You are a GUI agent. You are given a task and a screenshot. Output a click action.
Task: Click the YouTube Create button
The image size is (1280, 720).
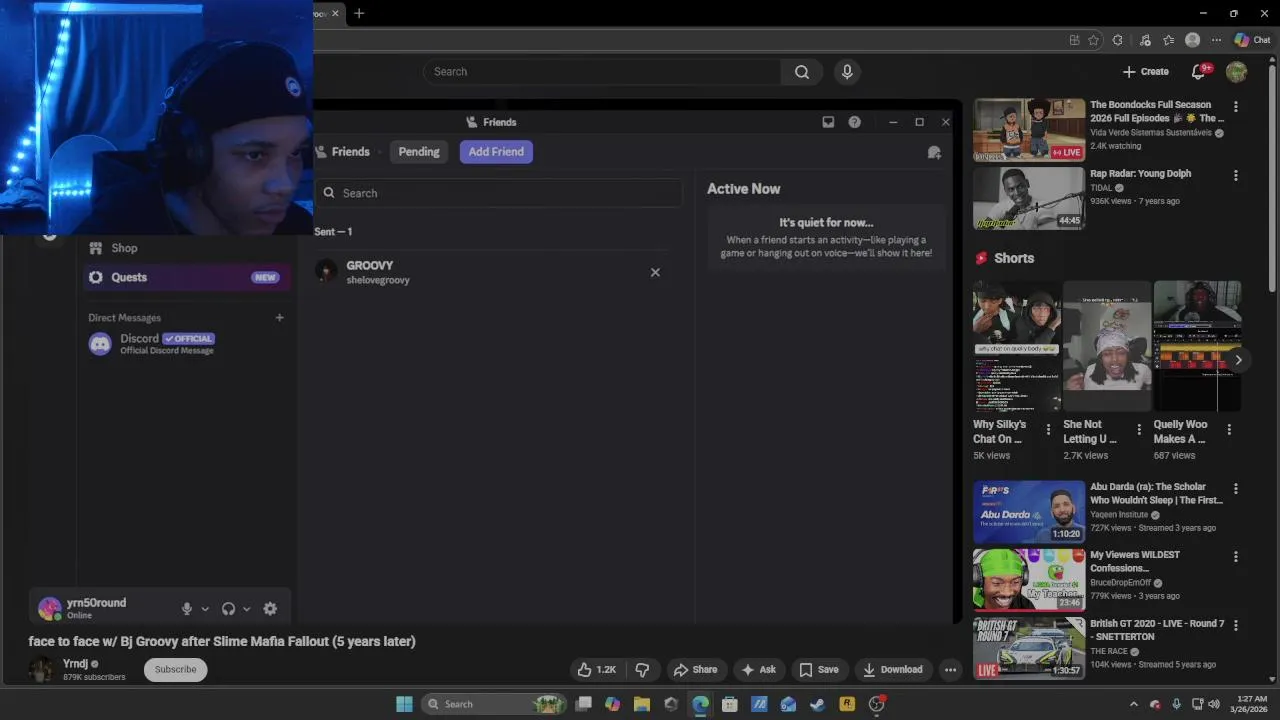[x=1145, y=72]
